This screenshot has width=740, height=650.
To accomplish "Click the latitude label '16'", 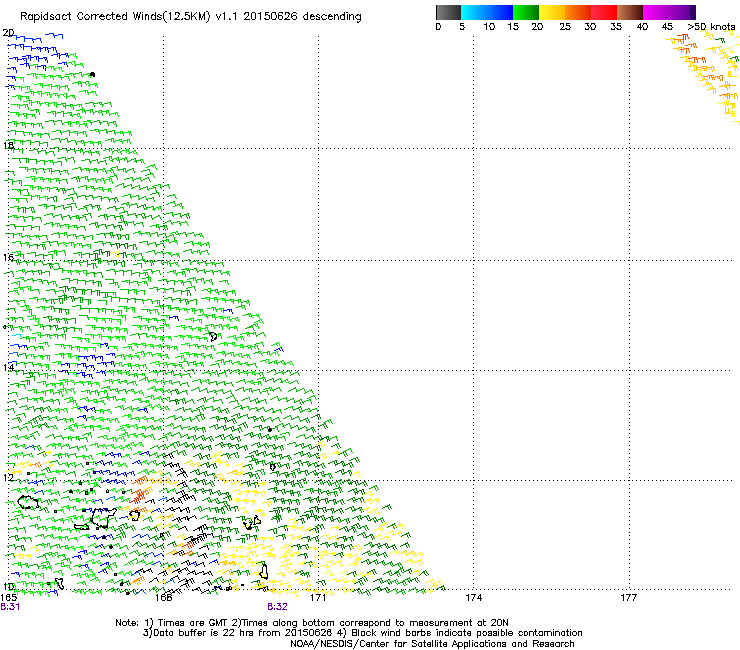I will tap(8, 257).
